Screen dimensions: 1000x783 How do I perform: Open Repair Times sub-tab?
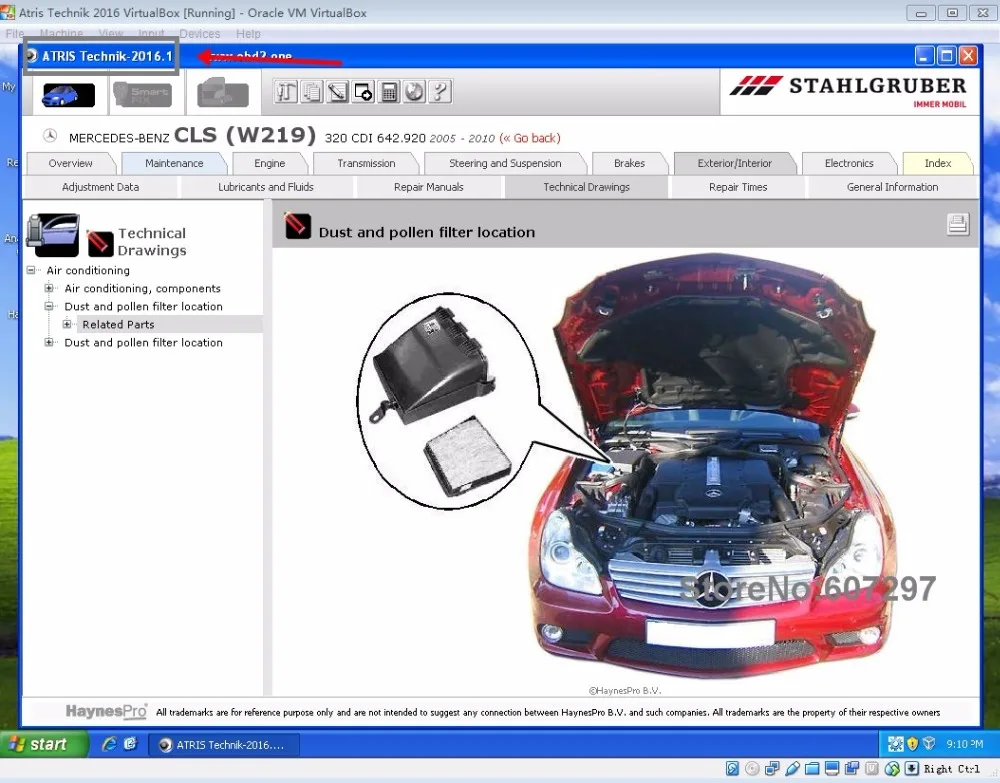click(x=738, y=187)
